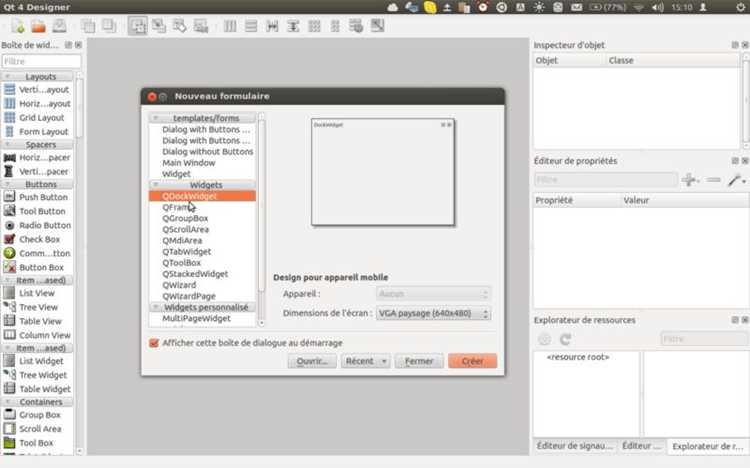
Task: Click the Tree Widget icon in widget box
Action: 9,375
